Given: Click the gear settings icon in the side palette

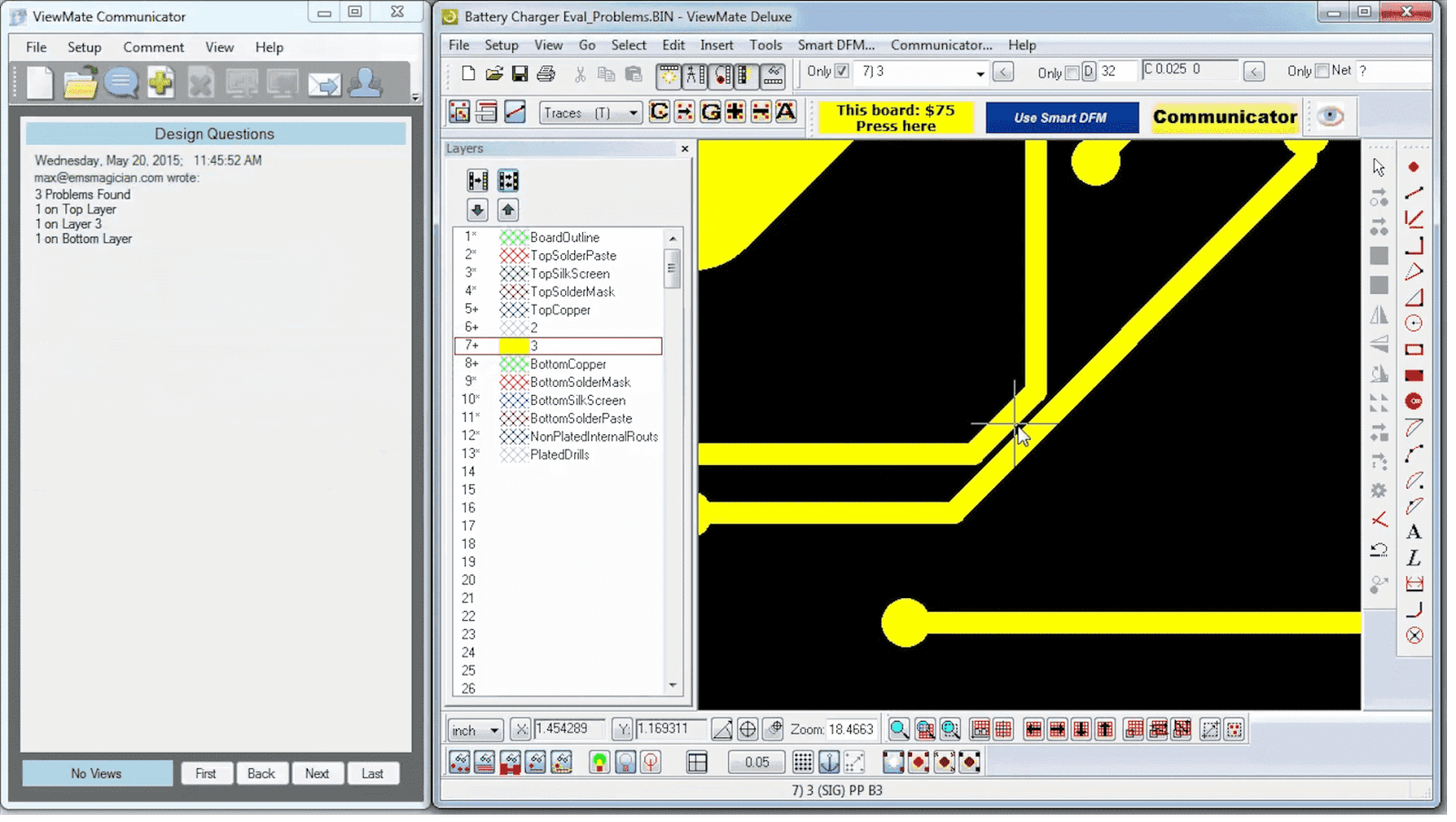Looking at the screenshot, I should (x=1379, y=490).
